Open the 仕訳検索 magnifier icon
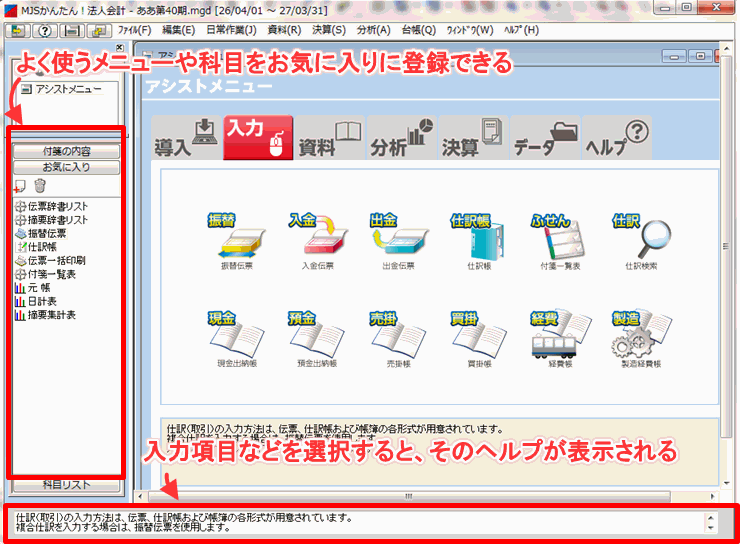 tap(641, 241)
